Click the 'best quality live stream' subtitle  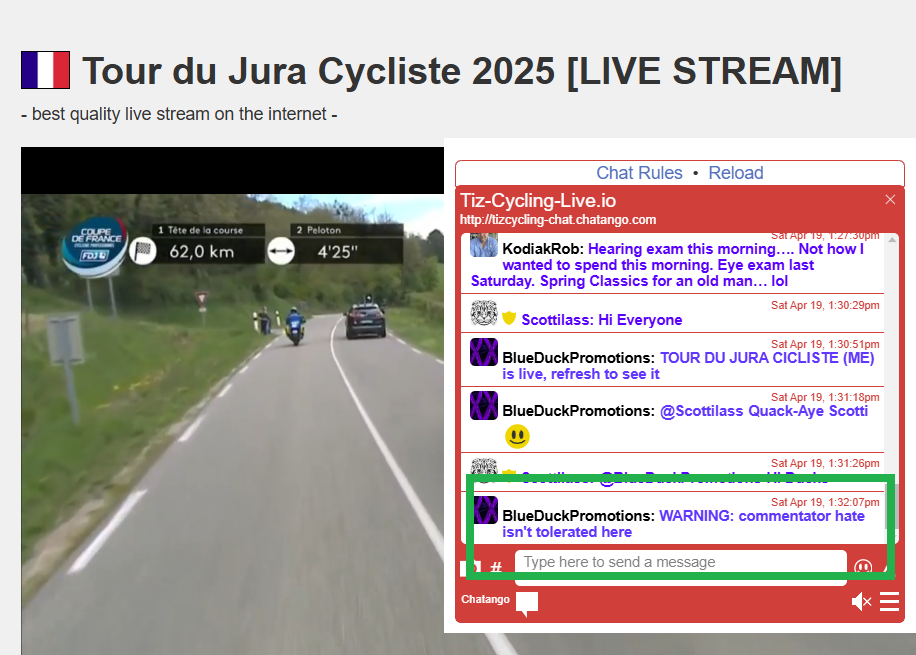coord(179,114)
